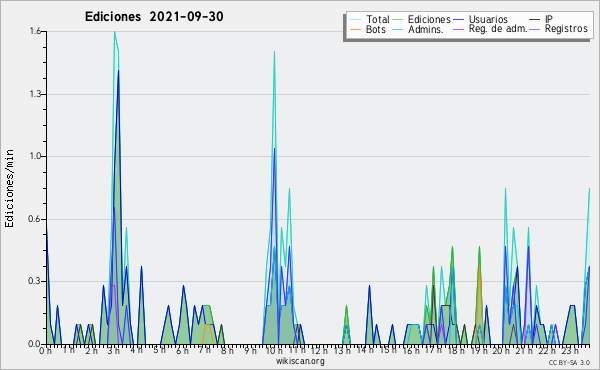Click the '1.3' y-axis value

35,94
